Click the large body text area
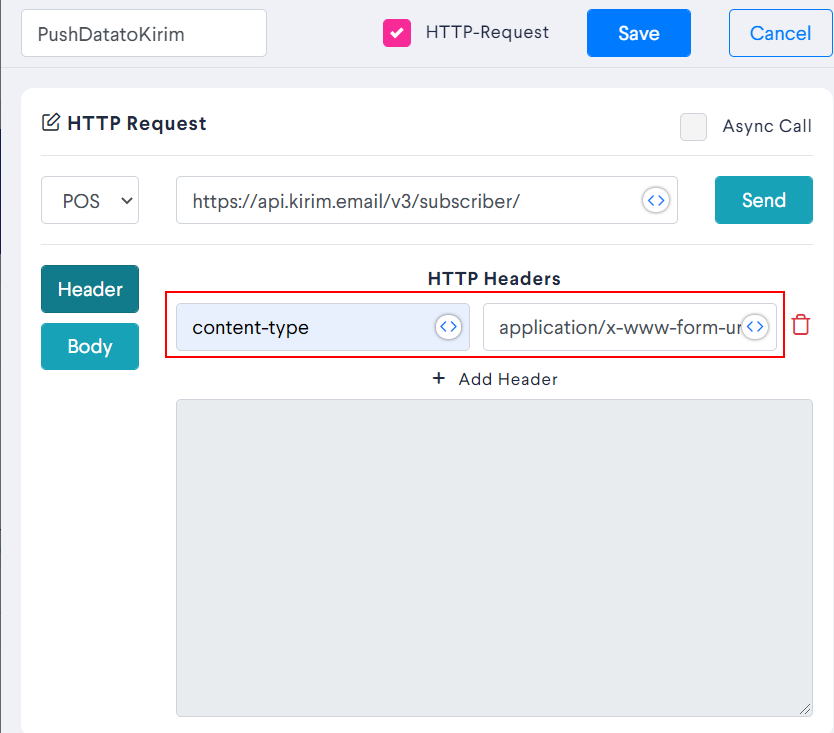 tap(494, 557)
